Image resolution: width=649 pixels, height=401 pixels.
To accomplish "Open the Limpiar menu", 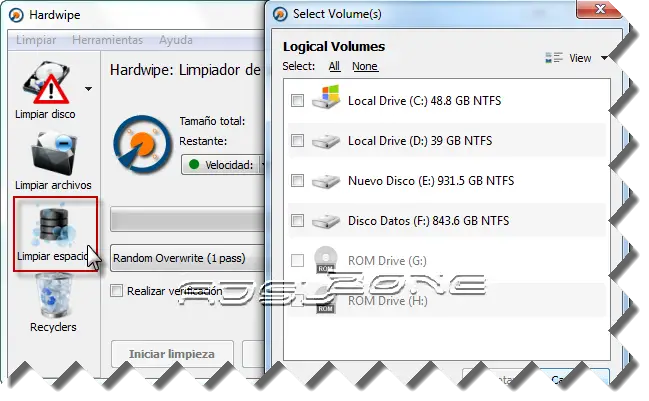I will click(36, 40).
